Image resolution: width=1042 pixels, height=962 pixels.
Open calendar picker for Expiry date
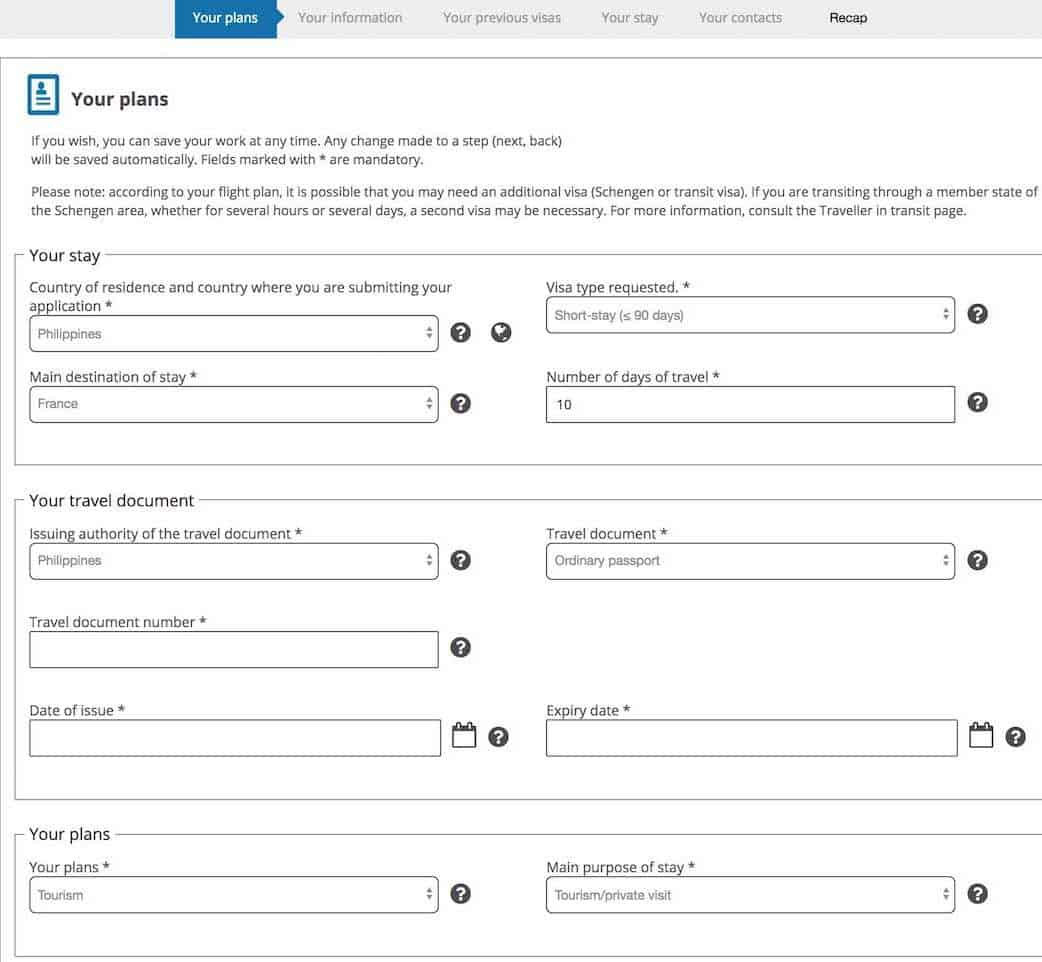tap(981, 737)
